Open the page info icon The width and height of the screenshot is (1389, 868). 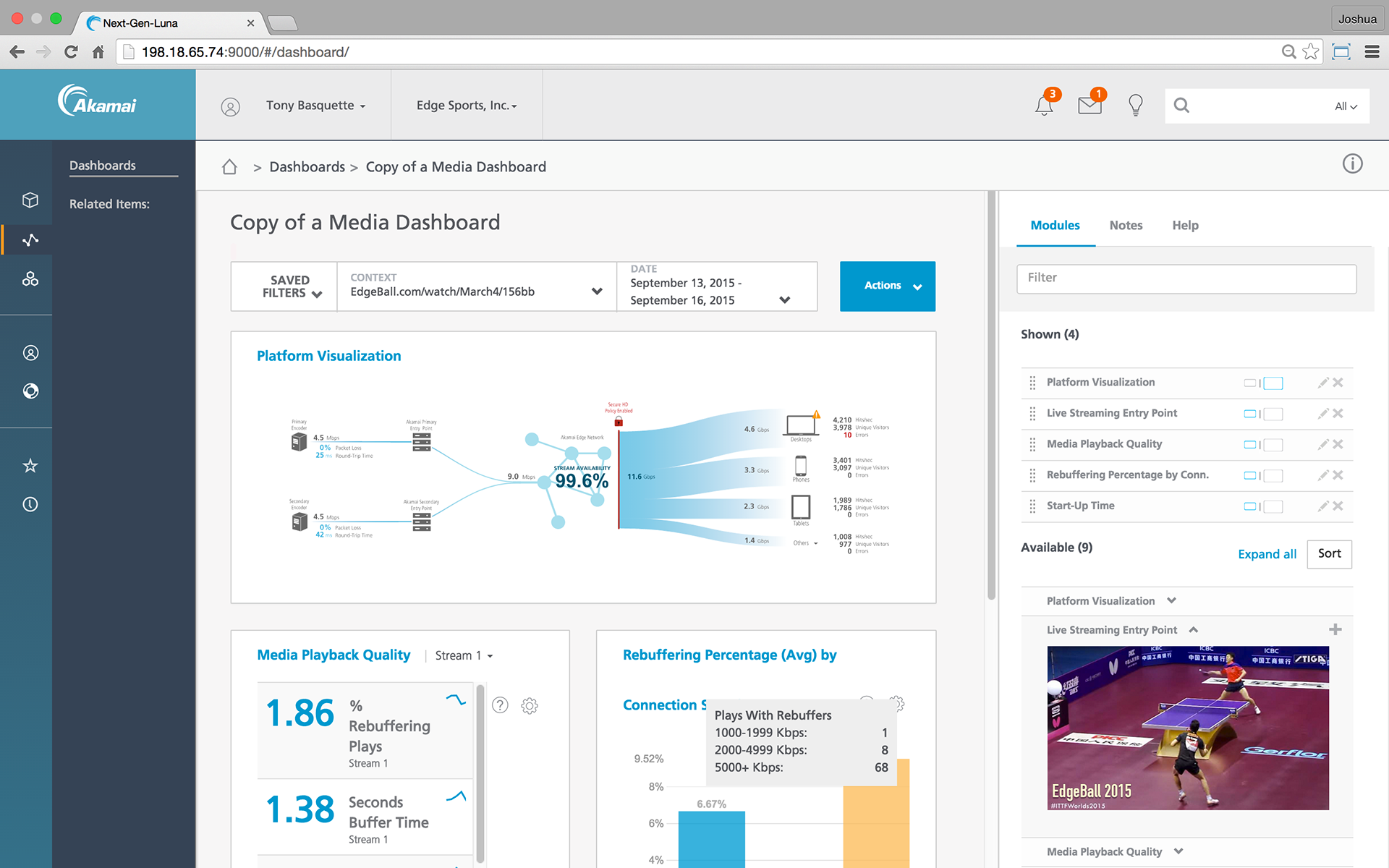pyautogui.click(x=1352, y=163)
